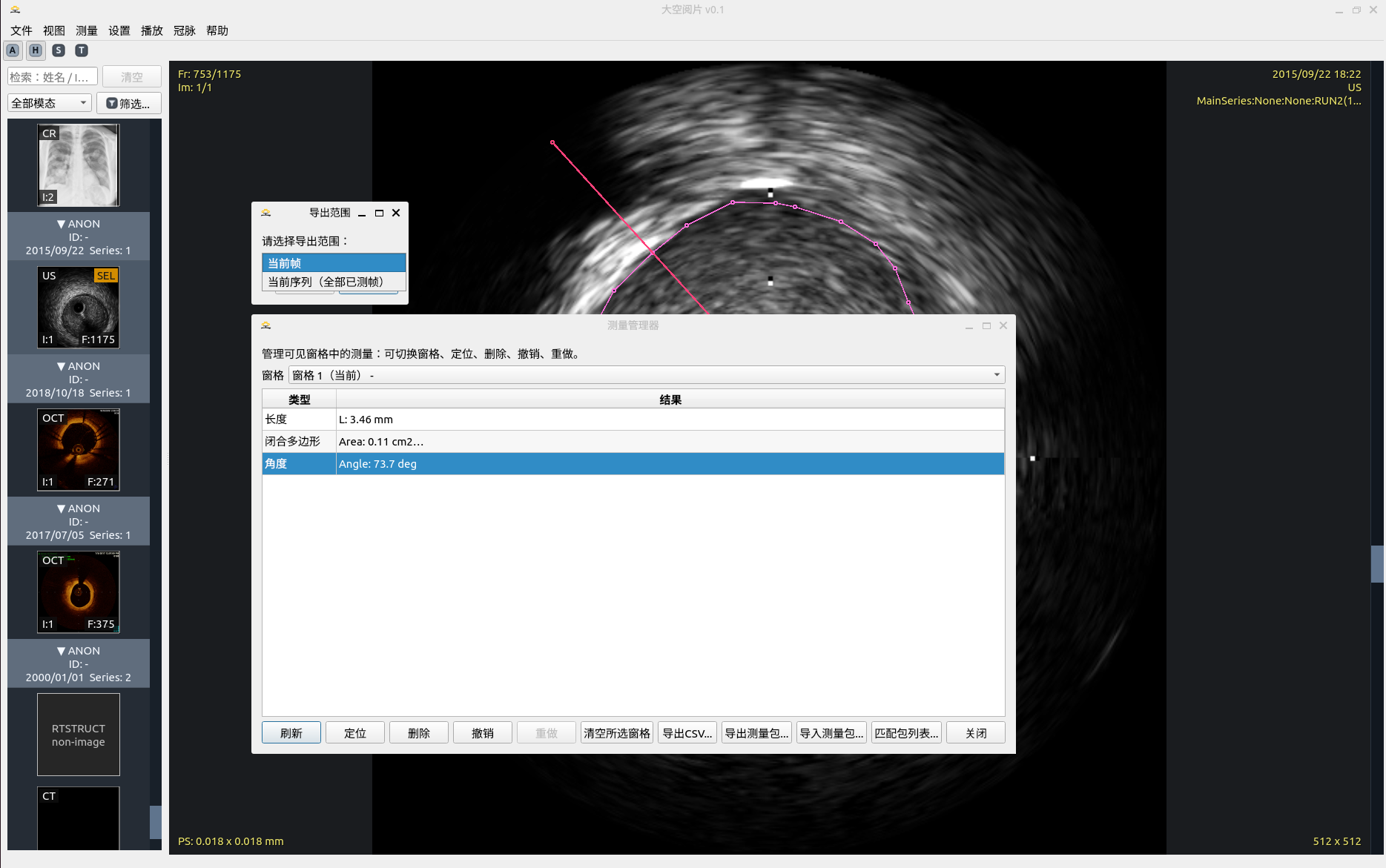Click the S toolbar icon
This screenshot has height=868, width=1386.
59,50
